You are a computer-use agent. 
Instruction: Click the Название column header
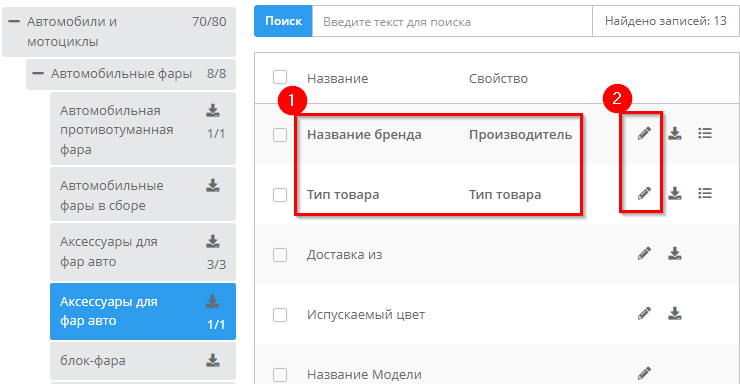(337, 78)
